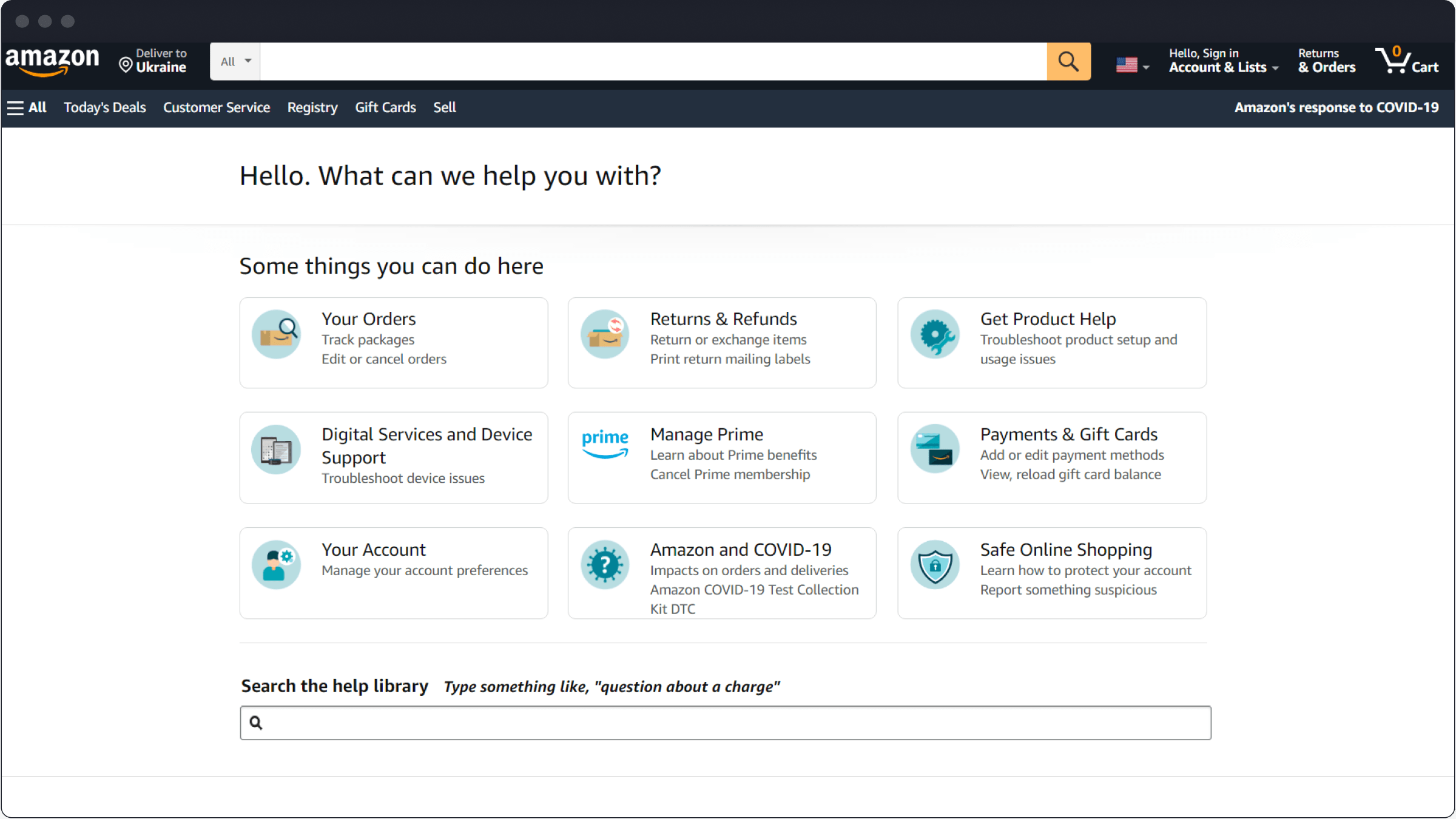1456x819 pixels.
Task: Open Digital Services and Device Support heading
Action: (427, 446)
